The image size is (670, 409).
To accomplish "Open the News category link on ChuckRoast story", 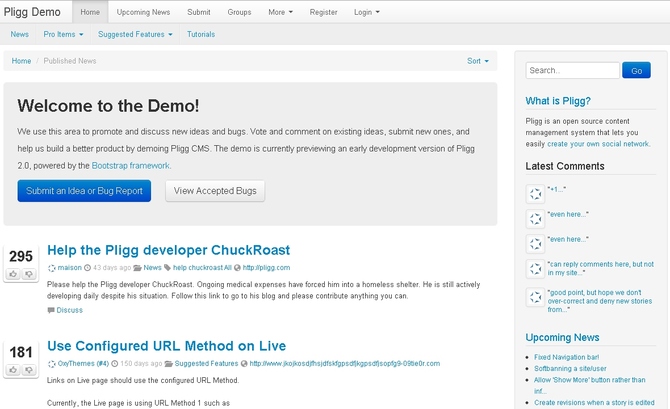I will point(153,268).
